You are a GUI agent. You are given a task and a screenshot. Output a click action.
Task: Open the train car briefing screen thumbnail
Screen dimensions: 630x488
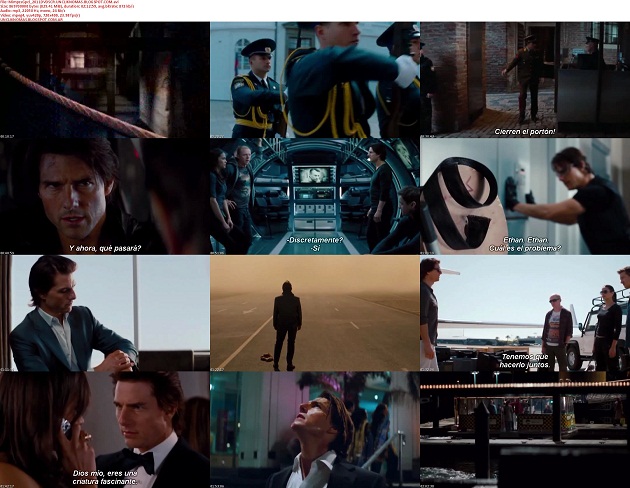pyautogui.click(x=315, y=196)
